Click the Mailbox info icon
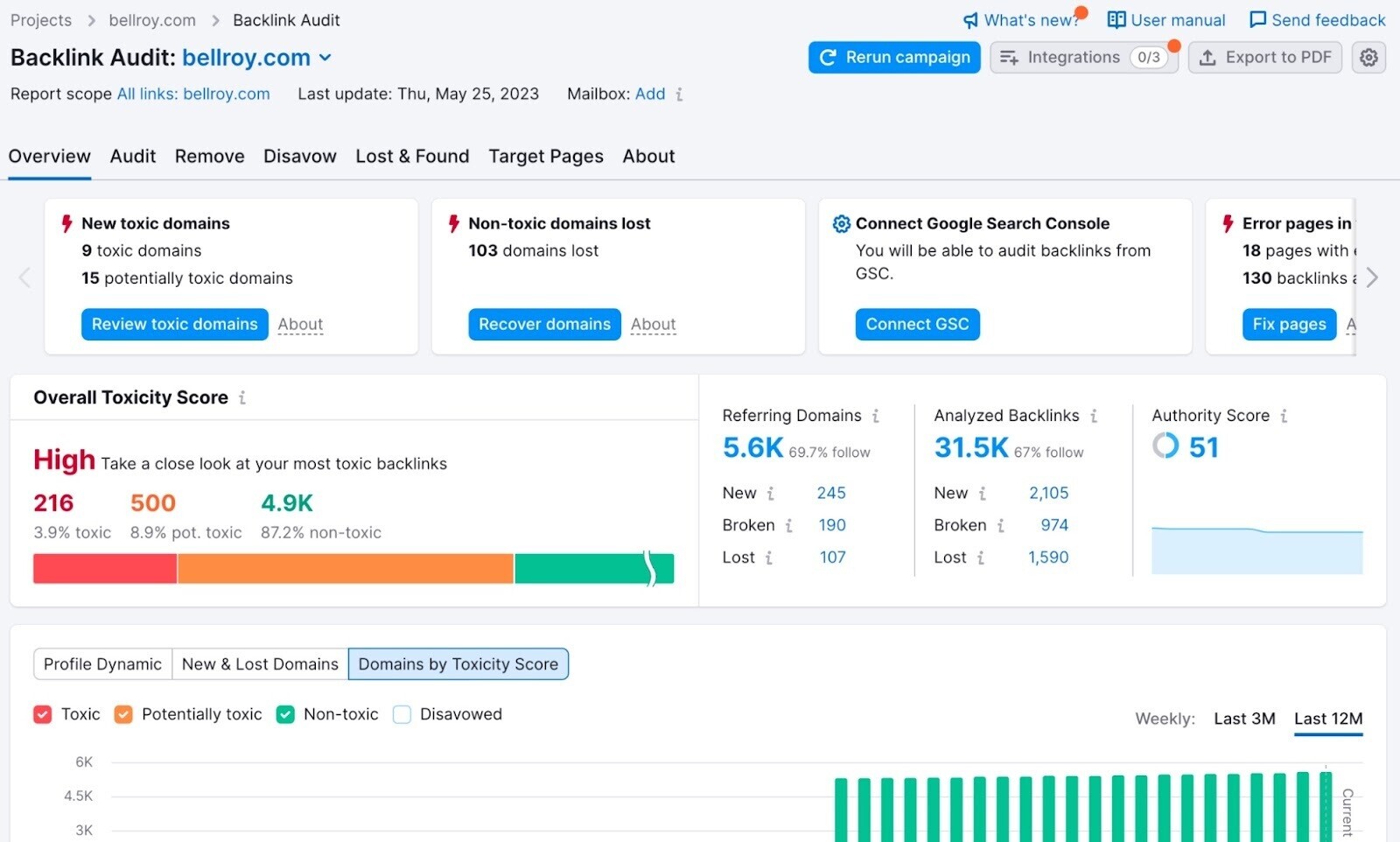This screenshot has width=1400, height=842. [679, 95]
